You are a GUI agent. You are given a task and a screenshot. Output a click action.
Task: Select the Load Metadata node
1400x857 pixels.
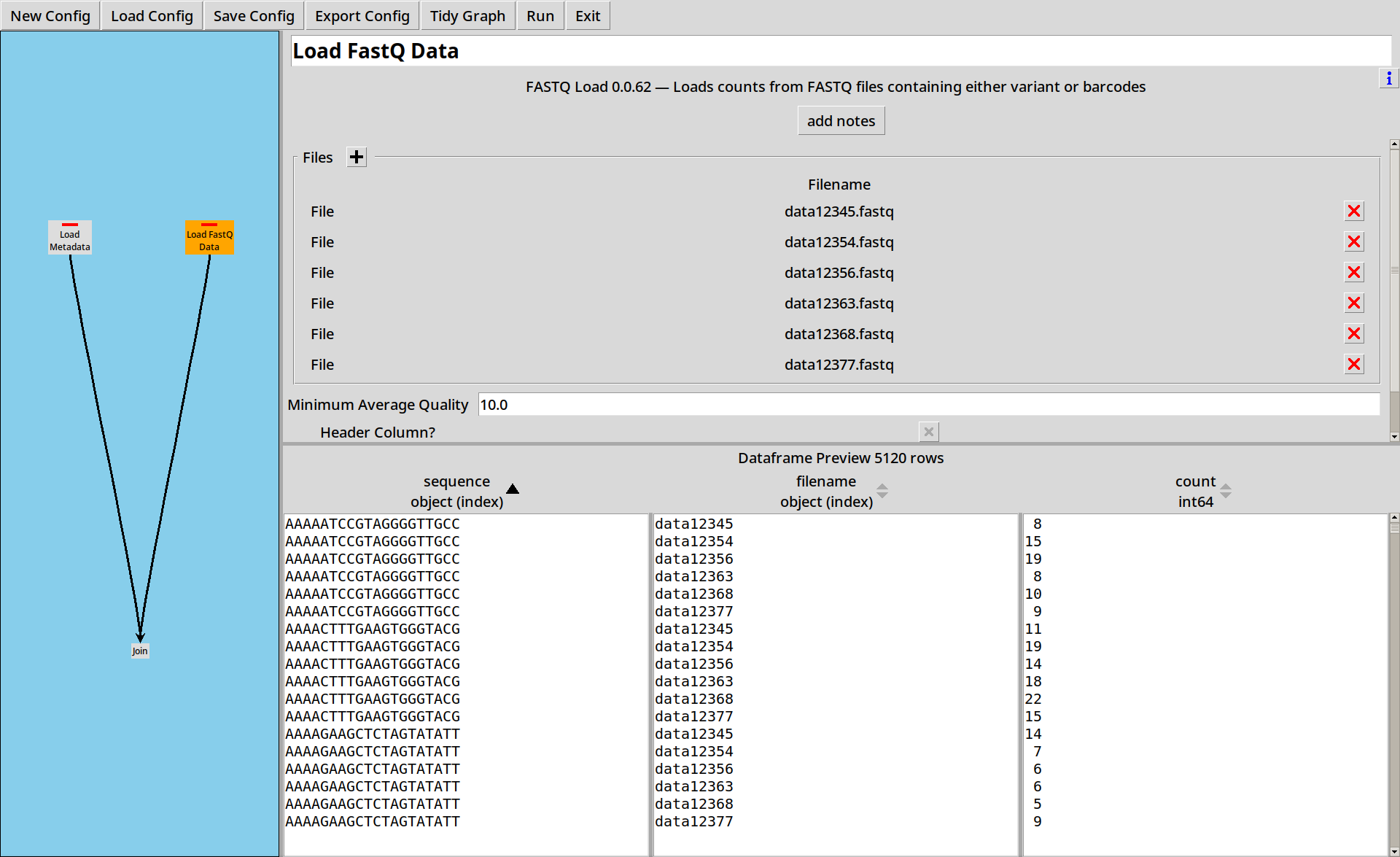(70, 238)
